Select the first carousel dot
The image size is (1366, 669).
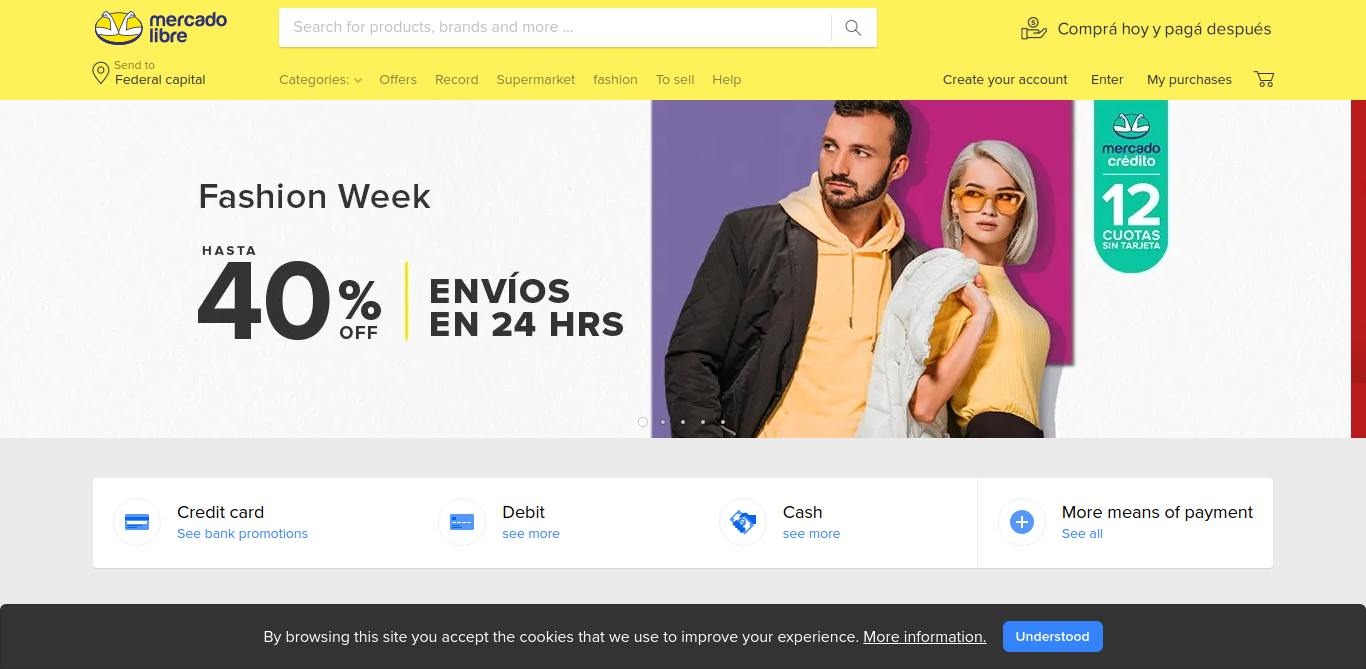coord(643,422)
